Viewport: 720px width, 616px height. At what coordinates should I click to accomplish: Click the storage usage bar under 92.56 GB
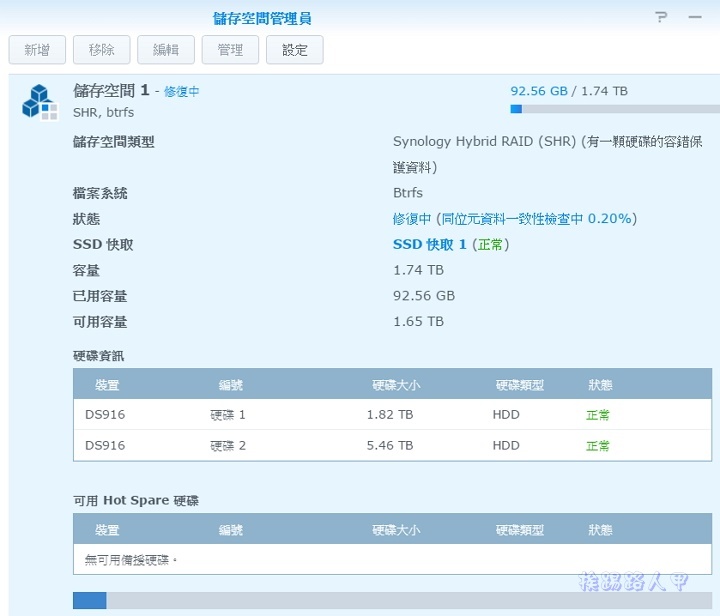(x=614, y=109)
